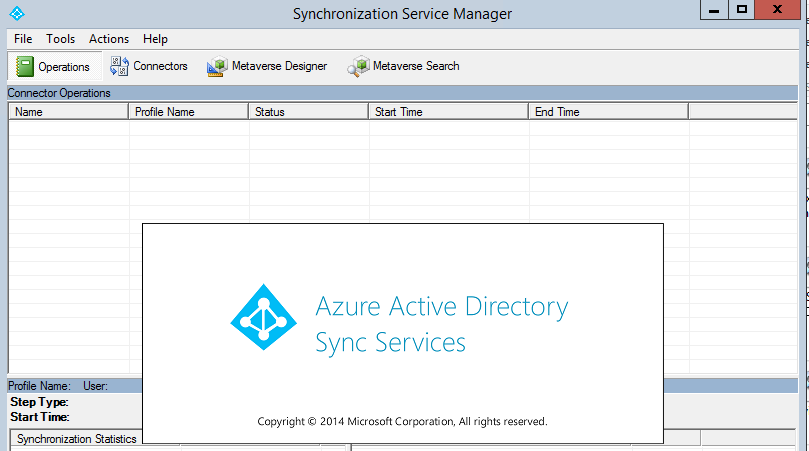809x451 pixels.
Task: Select the Metaverse Designer toolbar icon
Action: [216, 67]
